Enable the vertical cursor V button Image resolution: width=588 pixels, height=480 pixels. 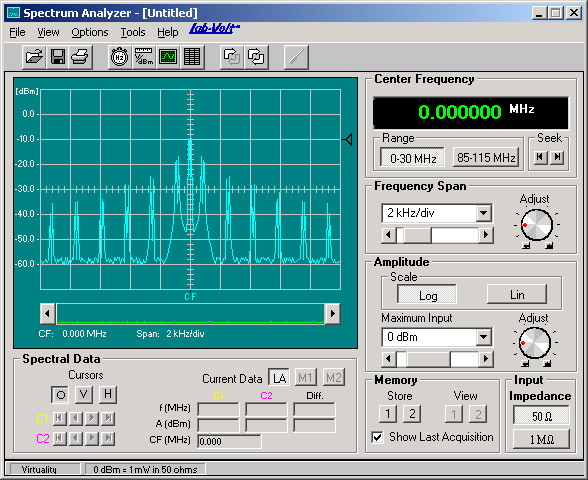tap(84, 394)
